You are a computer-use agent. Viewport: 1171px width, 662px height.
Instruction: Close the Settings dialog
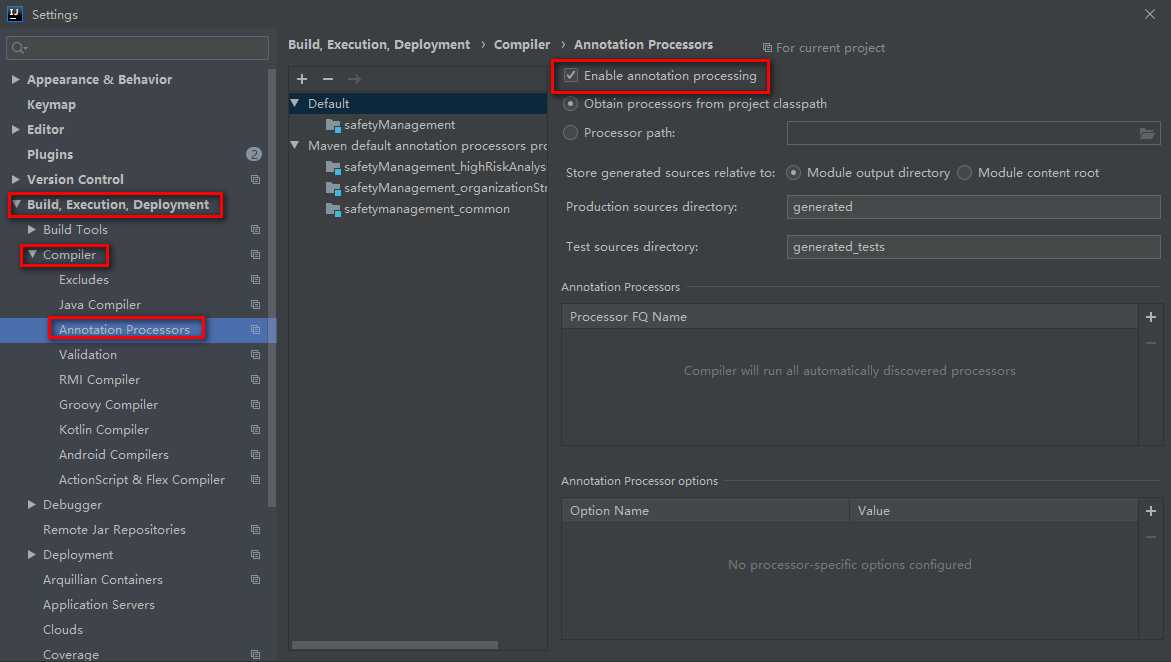(x=1150, y=14)
